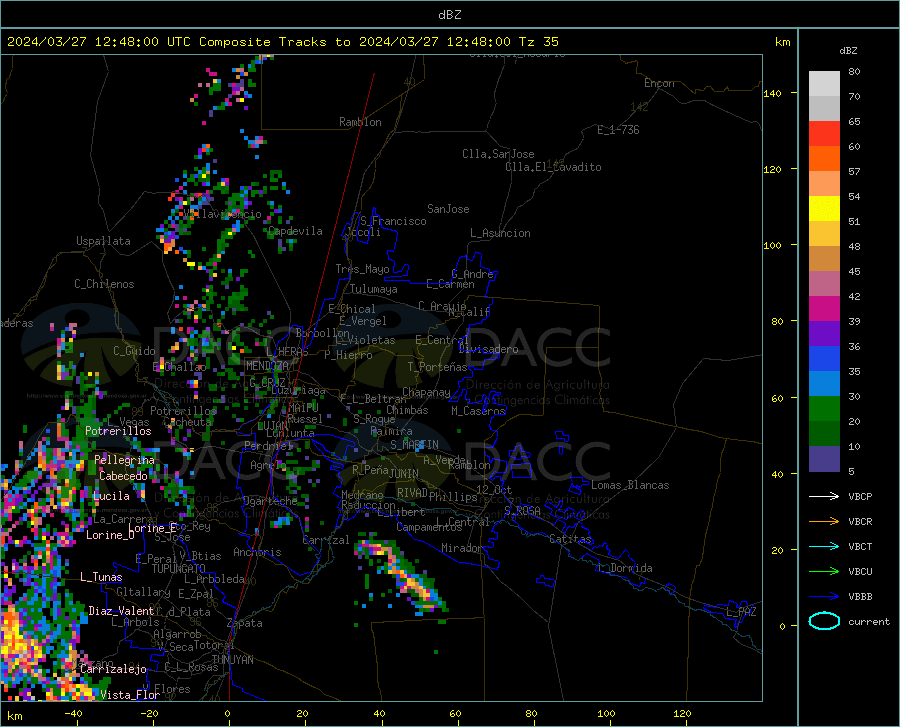Screen dimensions: 900x727
Task: Select the magenta 39–42 dBZ swatch
Action: tap(824, 309)
